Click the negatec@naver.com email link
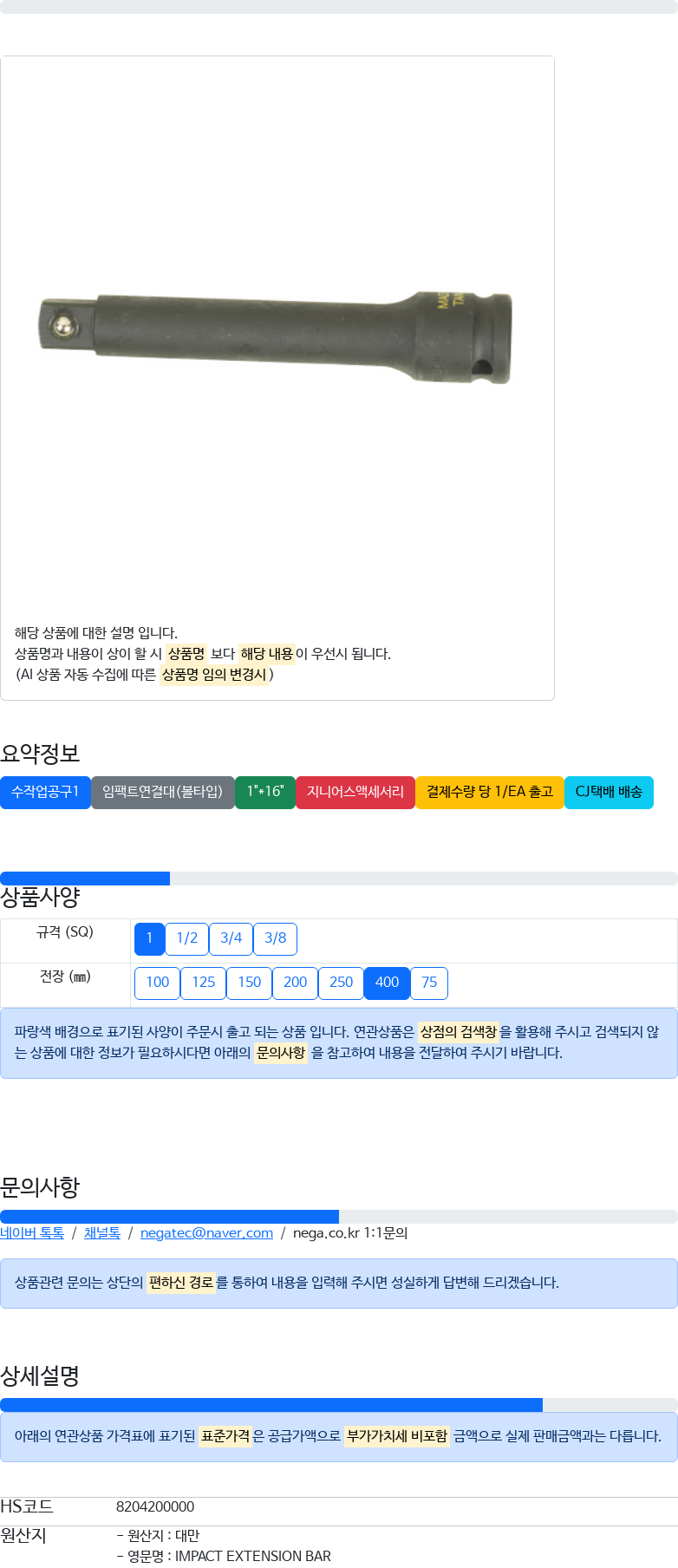Screen dimensions: 678x1568 point(206,1233)
